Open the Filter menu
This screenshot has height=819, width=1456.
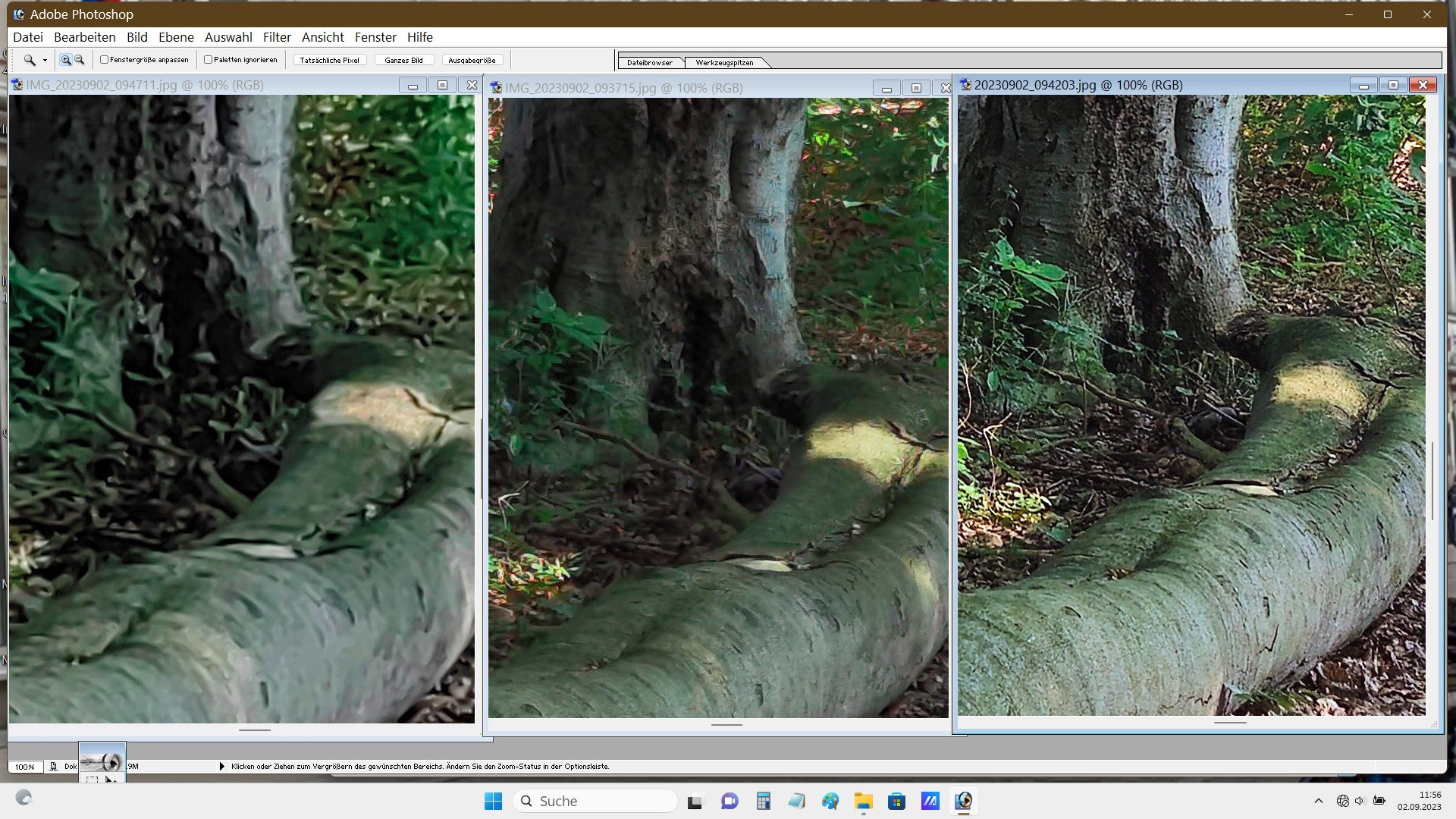(x=276, y=37)
